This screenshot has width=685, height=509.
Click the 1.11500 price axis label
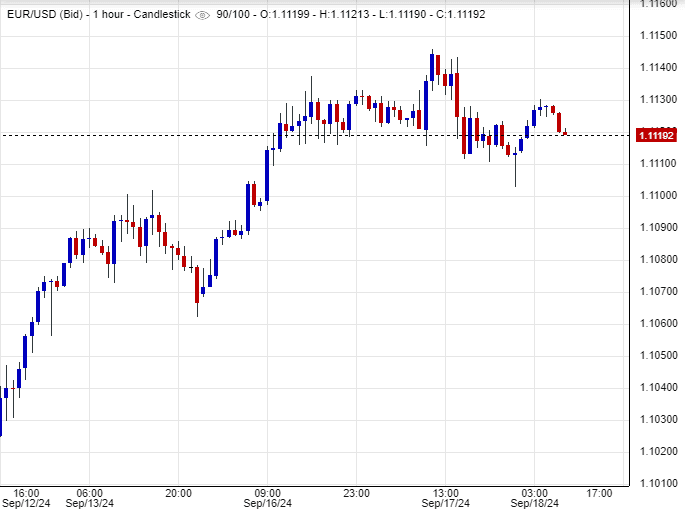(x=657, y=35)
